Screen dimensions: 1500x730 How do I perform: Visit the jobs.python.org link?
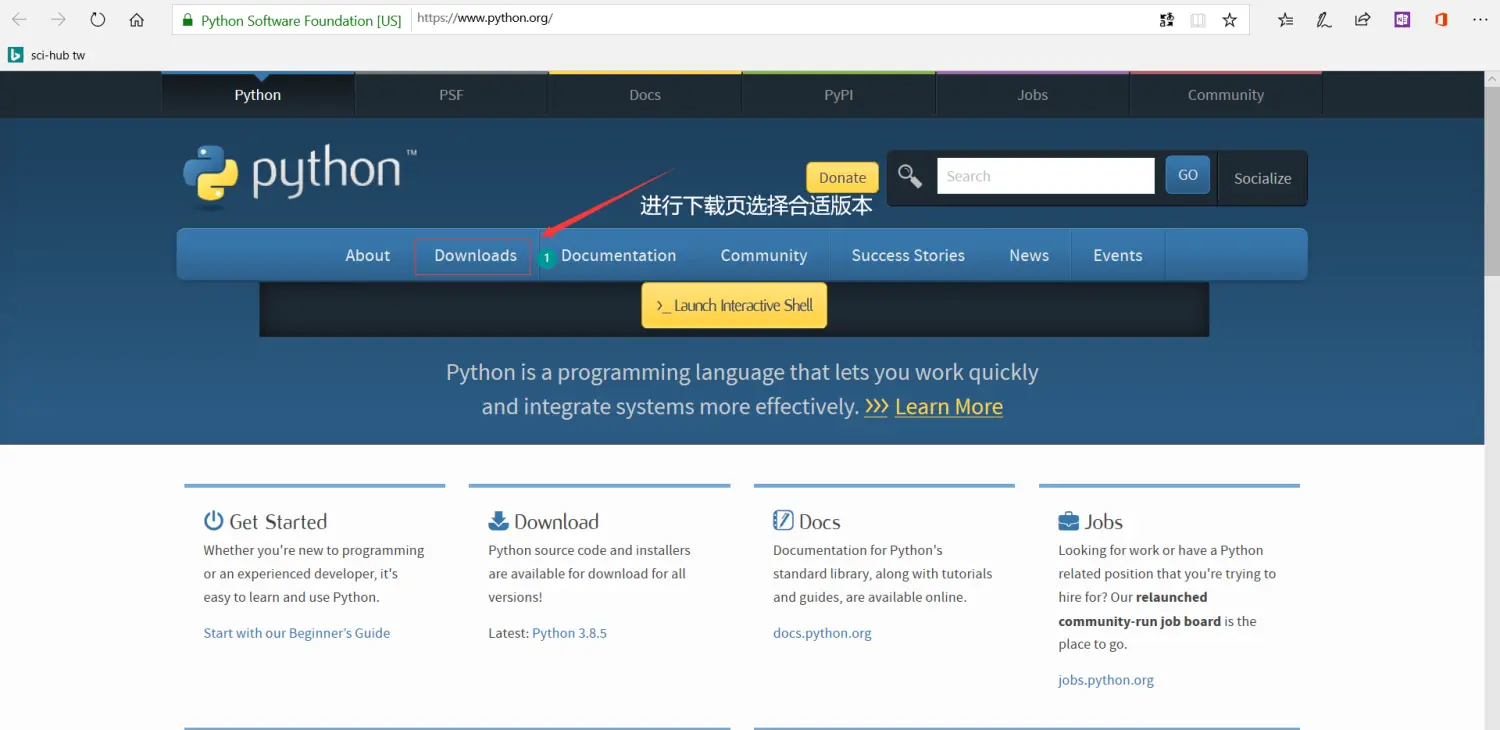pos(1106,680)
